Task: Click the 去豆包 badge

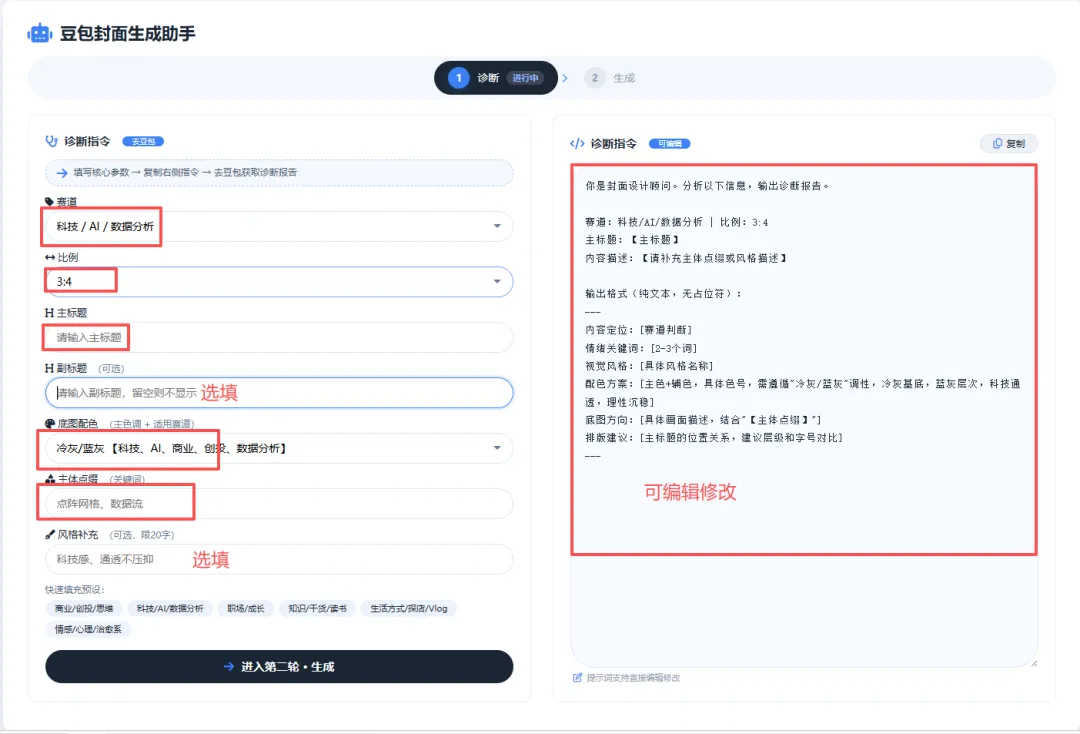Action: click(x=143, y=141)
